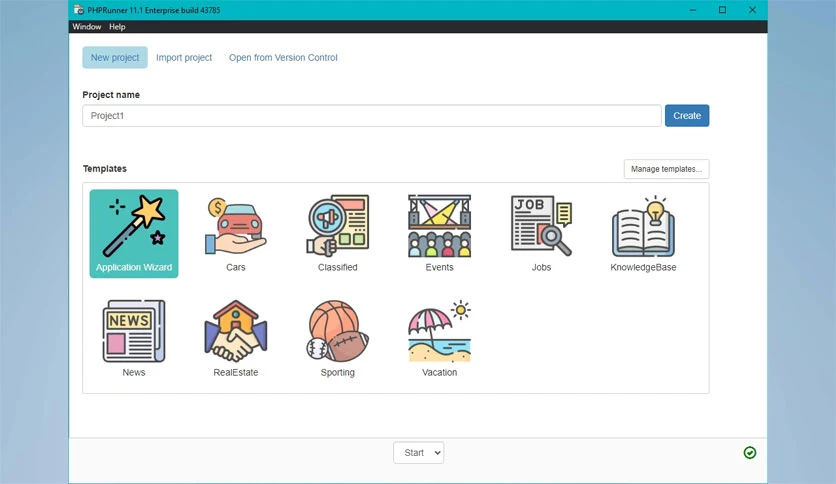Choose the RealEstate handshake icon
This screenshot has height=484, width=836.
coord(236,331)
